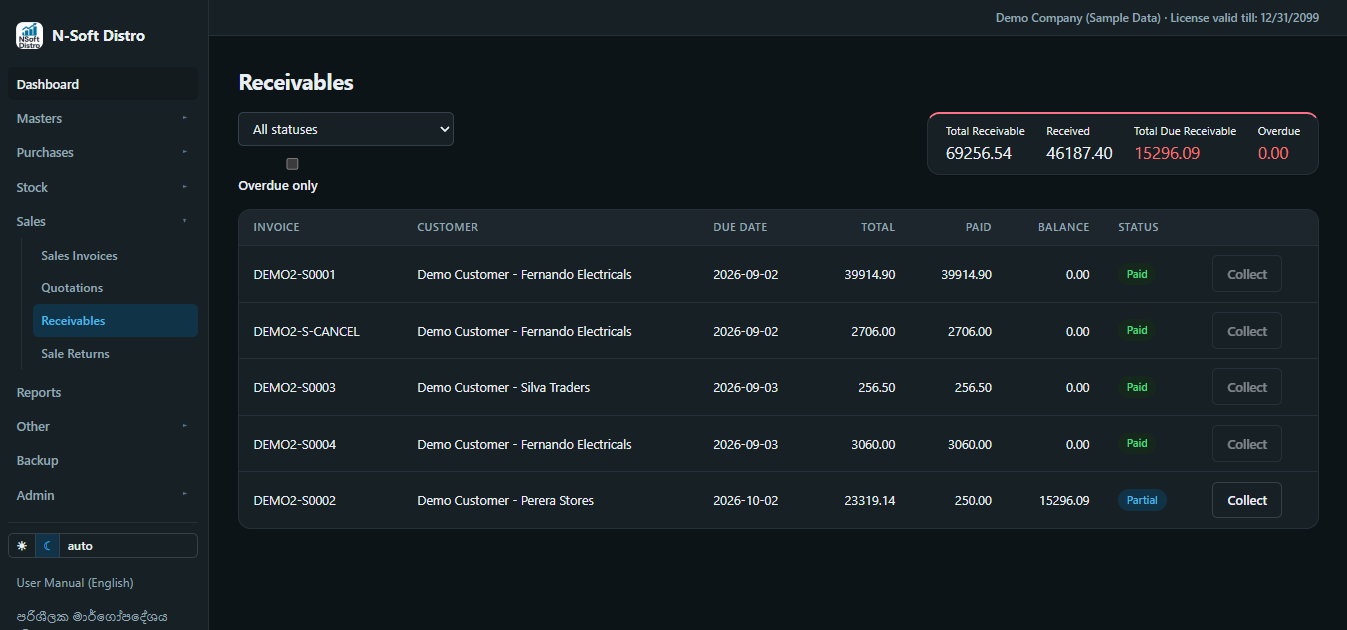The height and width of the screenshot is (630, 1347).
Task: Select invoice number DEMO2-S0002
Action: [294, 500]
